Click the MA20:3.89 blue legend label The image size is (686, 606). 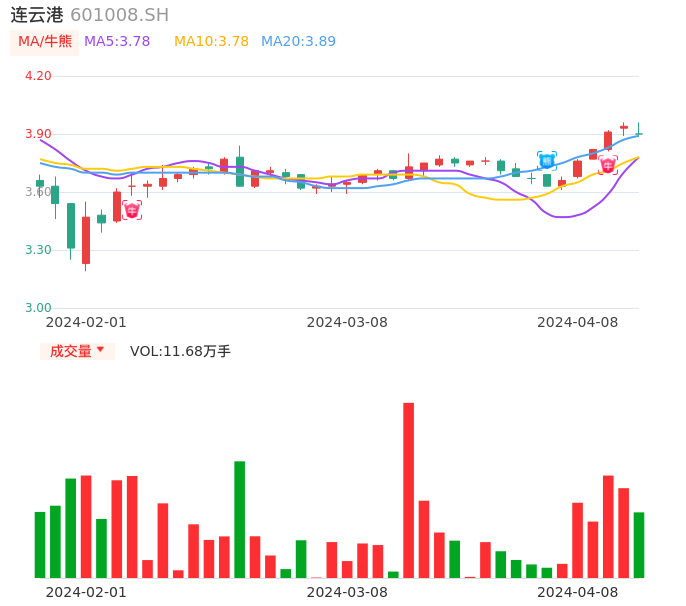pyautogui.click(x=298, y=42)
